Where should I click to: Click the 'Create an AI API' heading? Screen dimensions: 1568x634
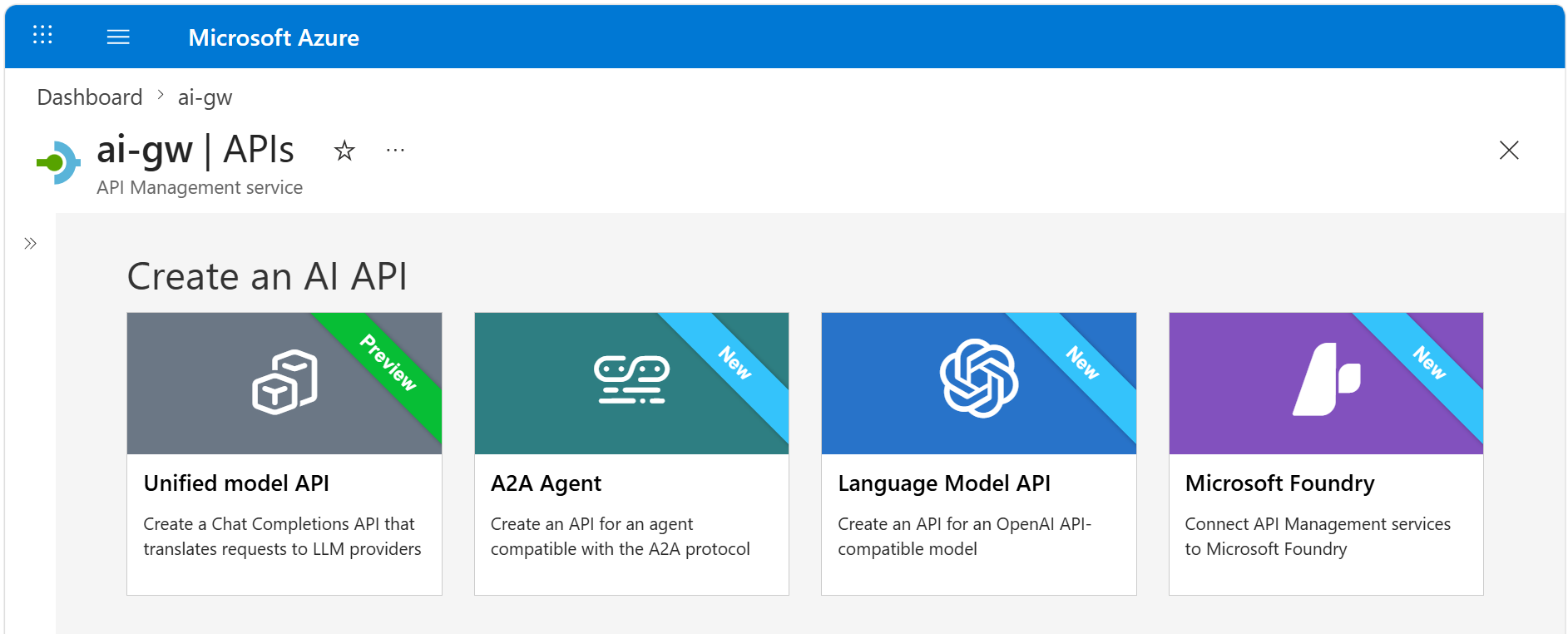pos(267,276)
